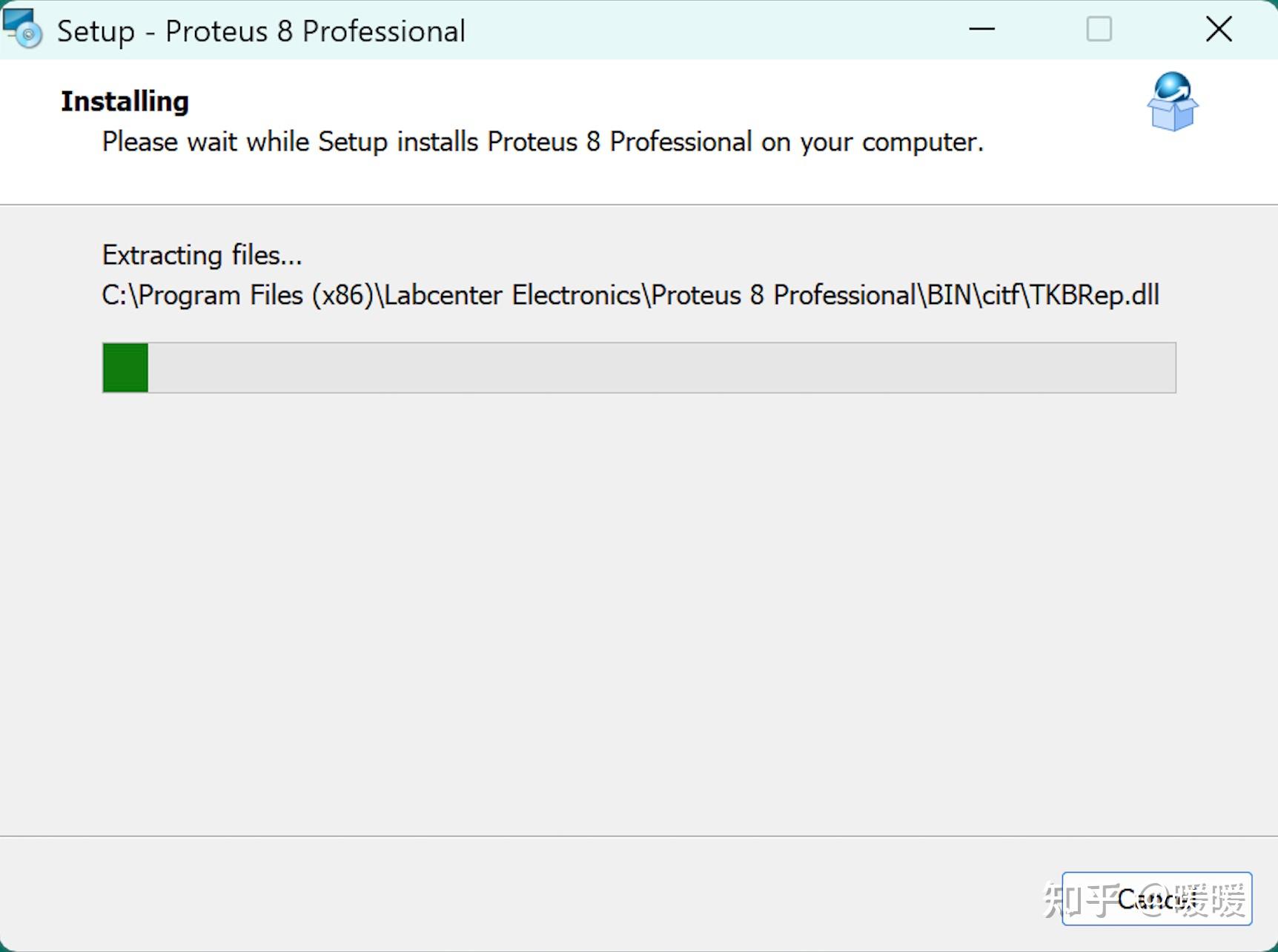Click the Cancel button to abort installation
The image size is (1278, 952).
(1156, 899)
